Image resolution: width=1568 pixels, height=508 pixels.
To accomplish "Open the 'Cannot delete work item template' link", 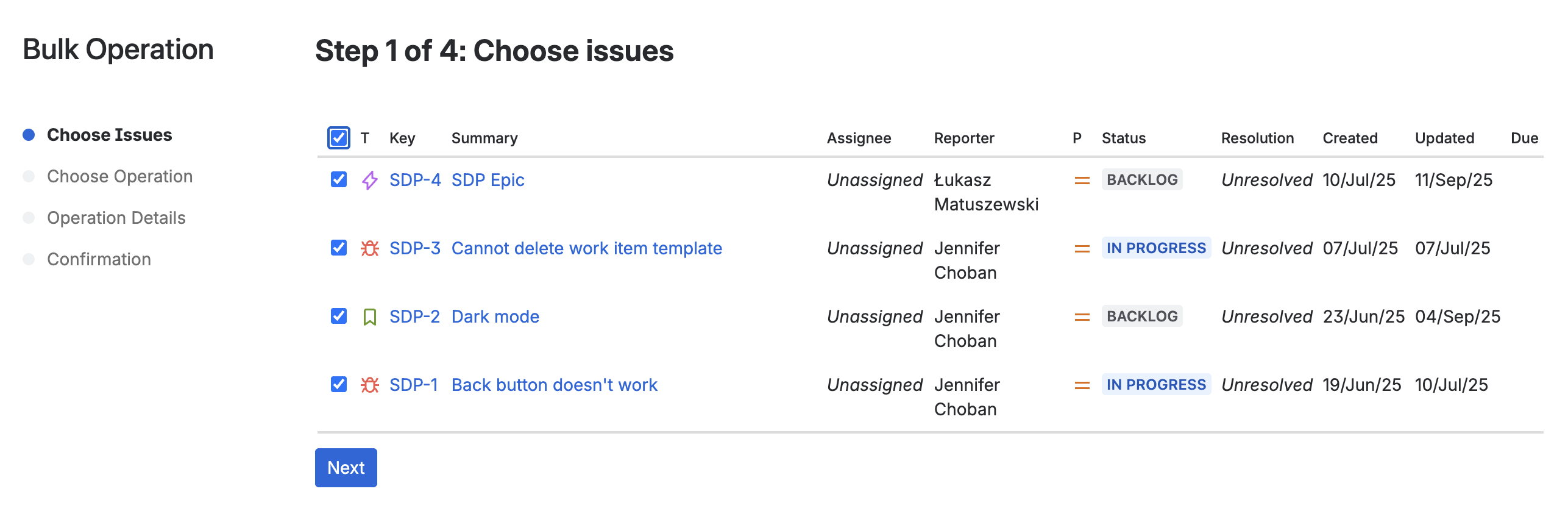I will click(586, 248).
